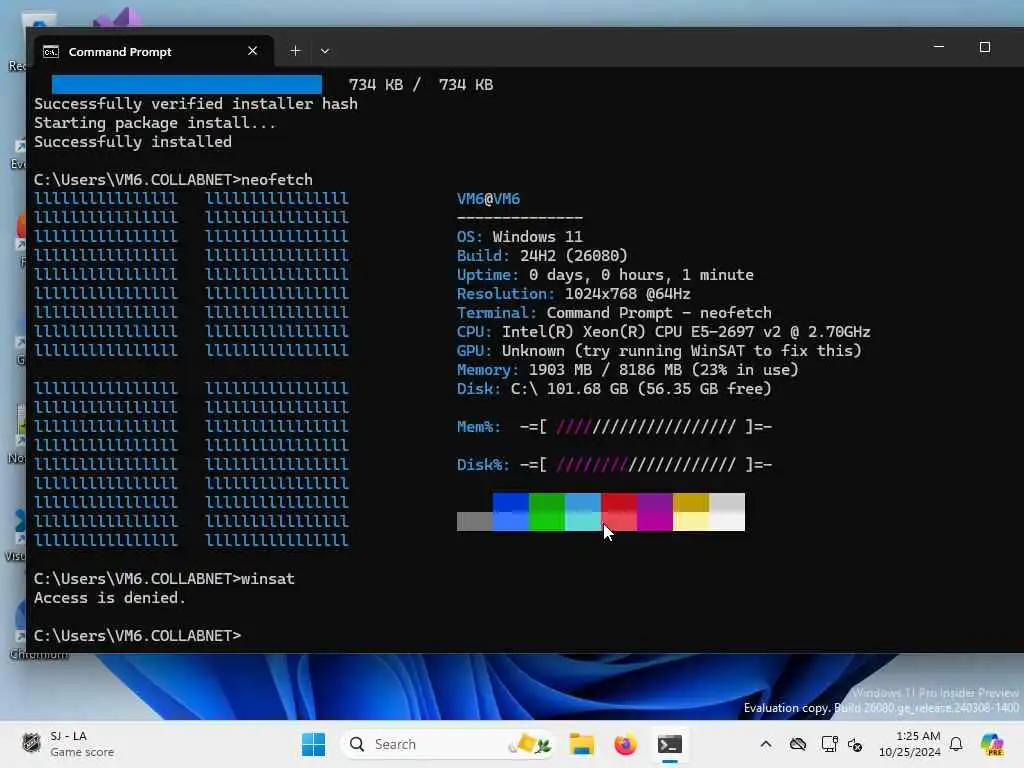Click the cyan color block in neofetch
The height and width of the screenshot is (768, 1024).
[x=583, y=512]
